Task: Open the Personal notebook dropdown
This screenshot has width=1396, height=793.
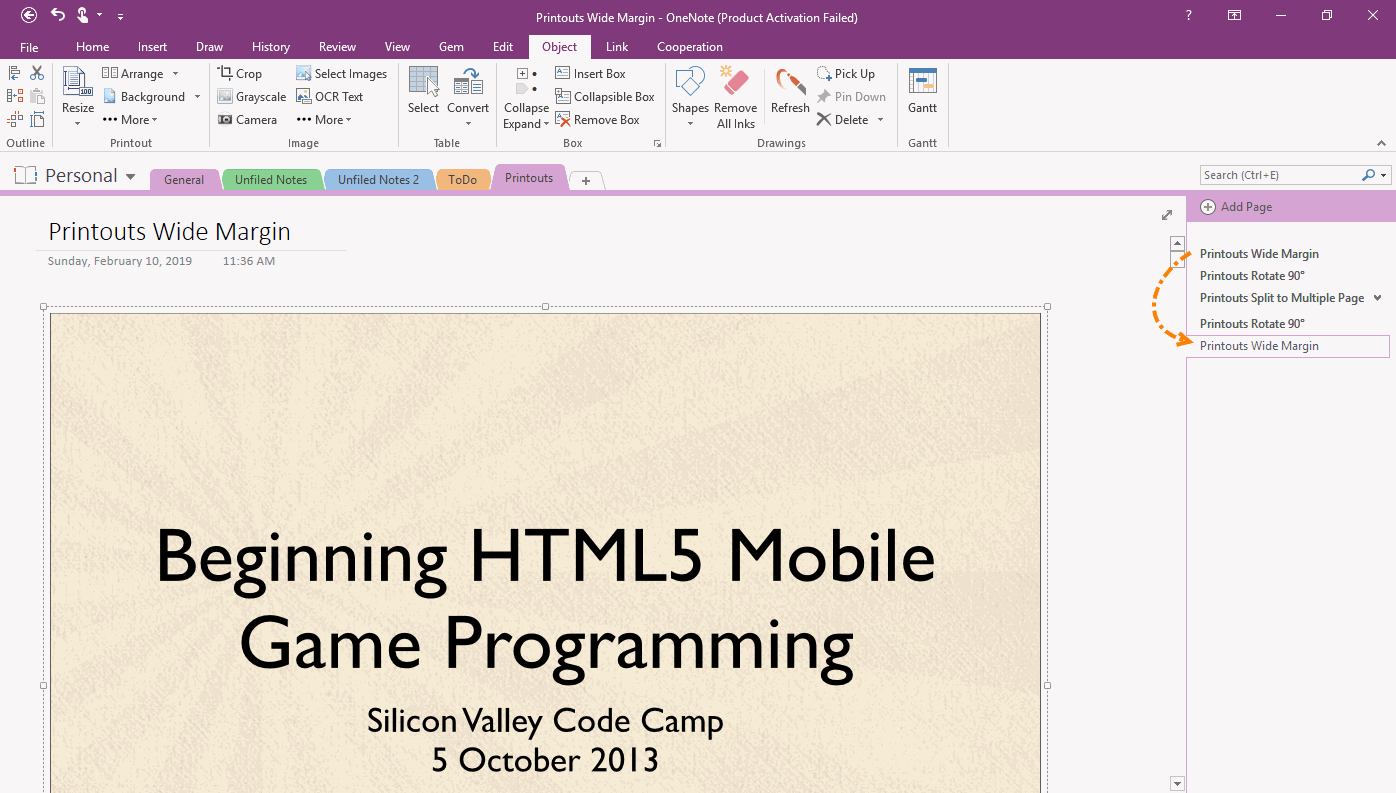Action: tap(130, 176)
